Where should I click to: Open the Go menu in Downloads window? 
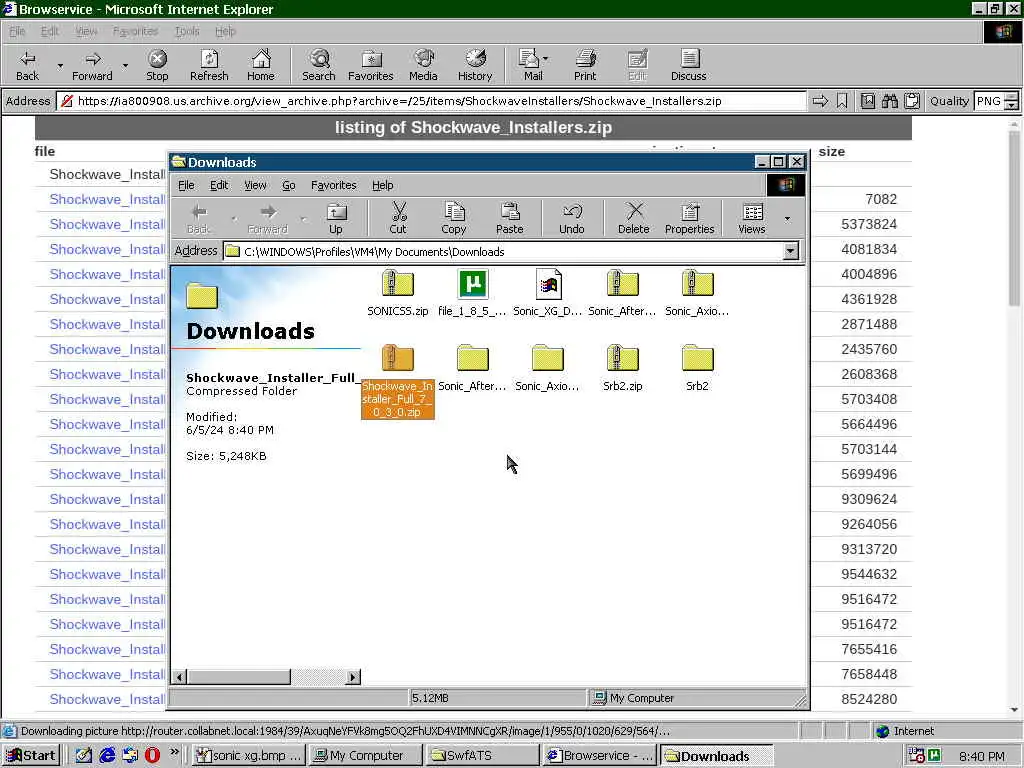coord(289,185)
